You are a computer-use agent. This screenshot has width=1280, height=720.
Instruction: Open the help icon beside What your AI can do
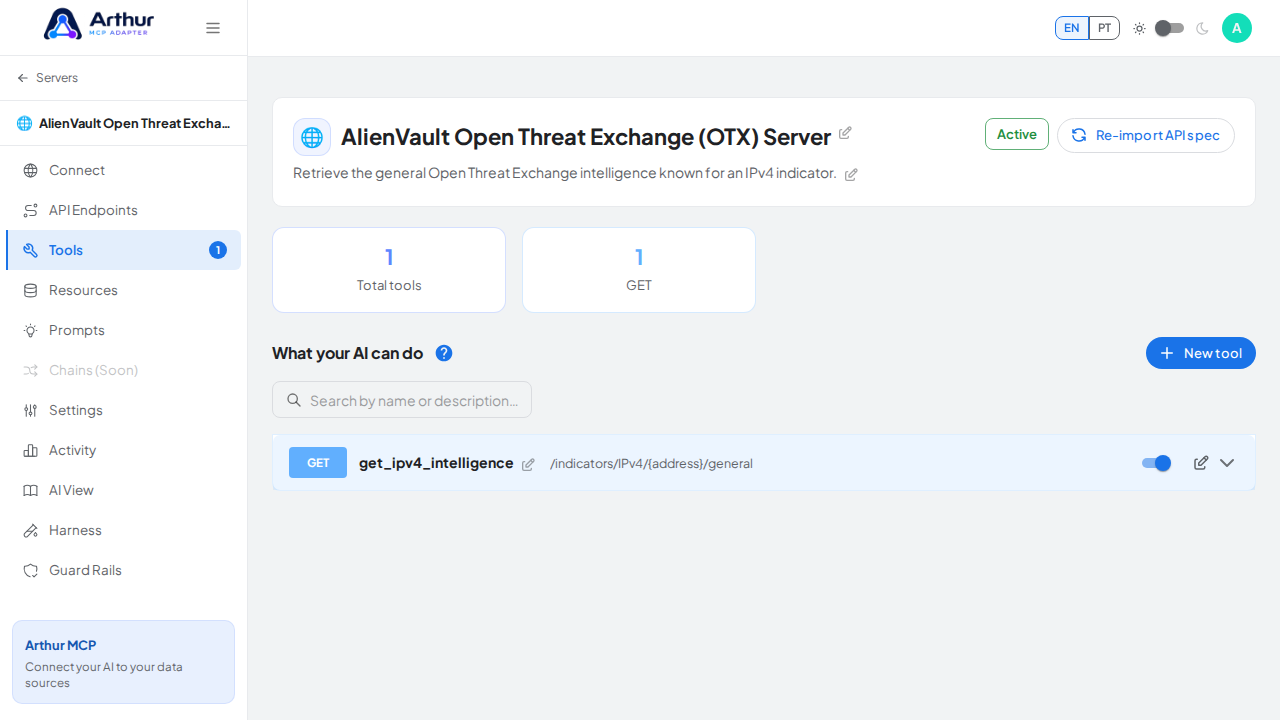[444, 353]
